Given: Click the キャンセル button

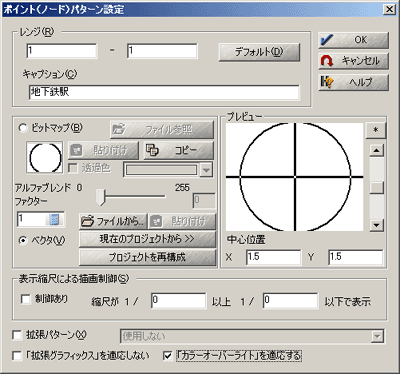Looking at the screenshot, I should [353, 61].
